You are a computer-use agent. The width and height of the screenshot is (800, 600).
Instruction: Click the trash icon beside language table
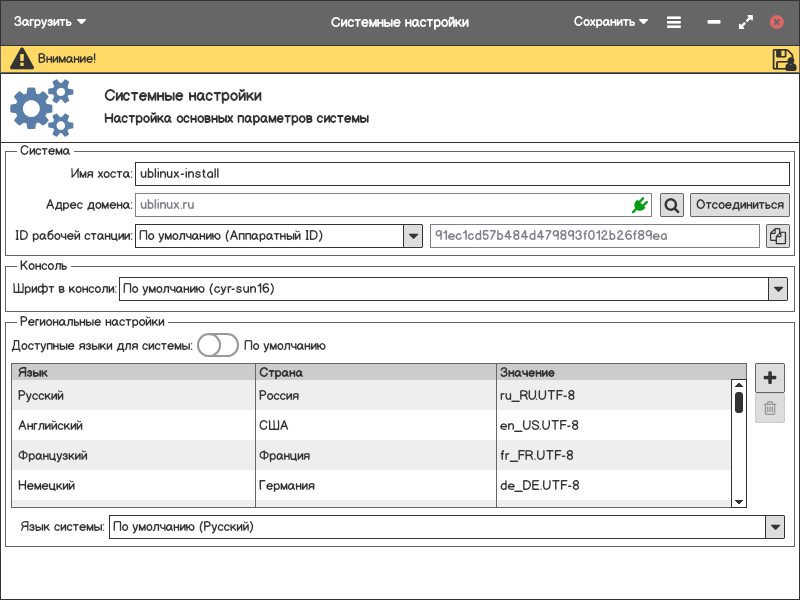tap(770, 407)
